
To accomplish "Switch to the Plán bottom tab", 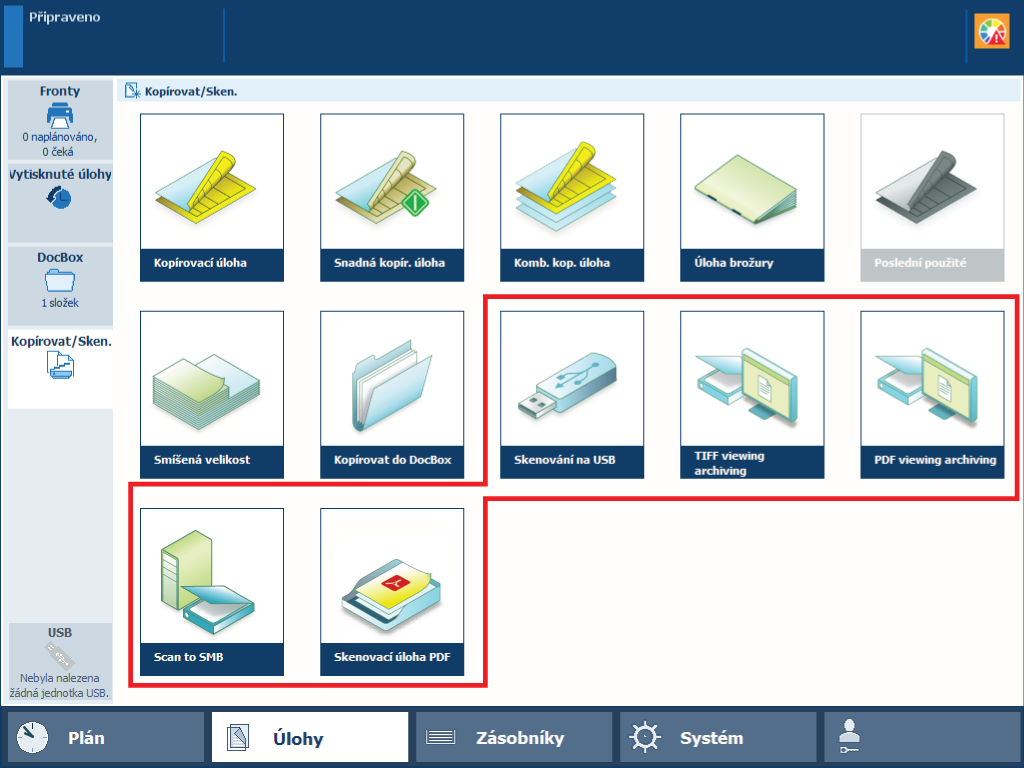I will pos(106,738).
